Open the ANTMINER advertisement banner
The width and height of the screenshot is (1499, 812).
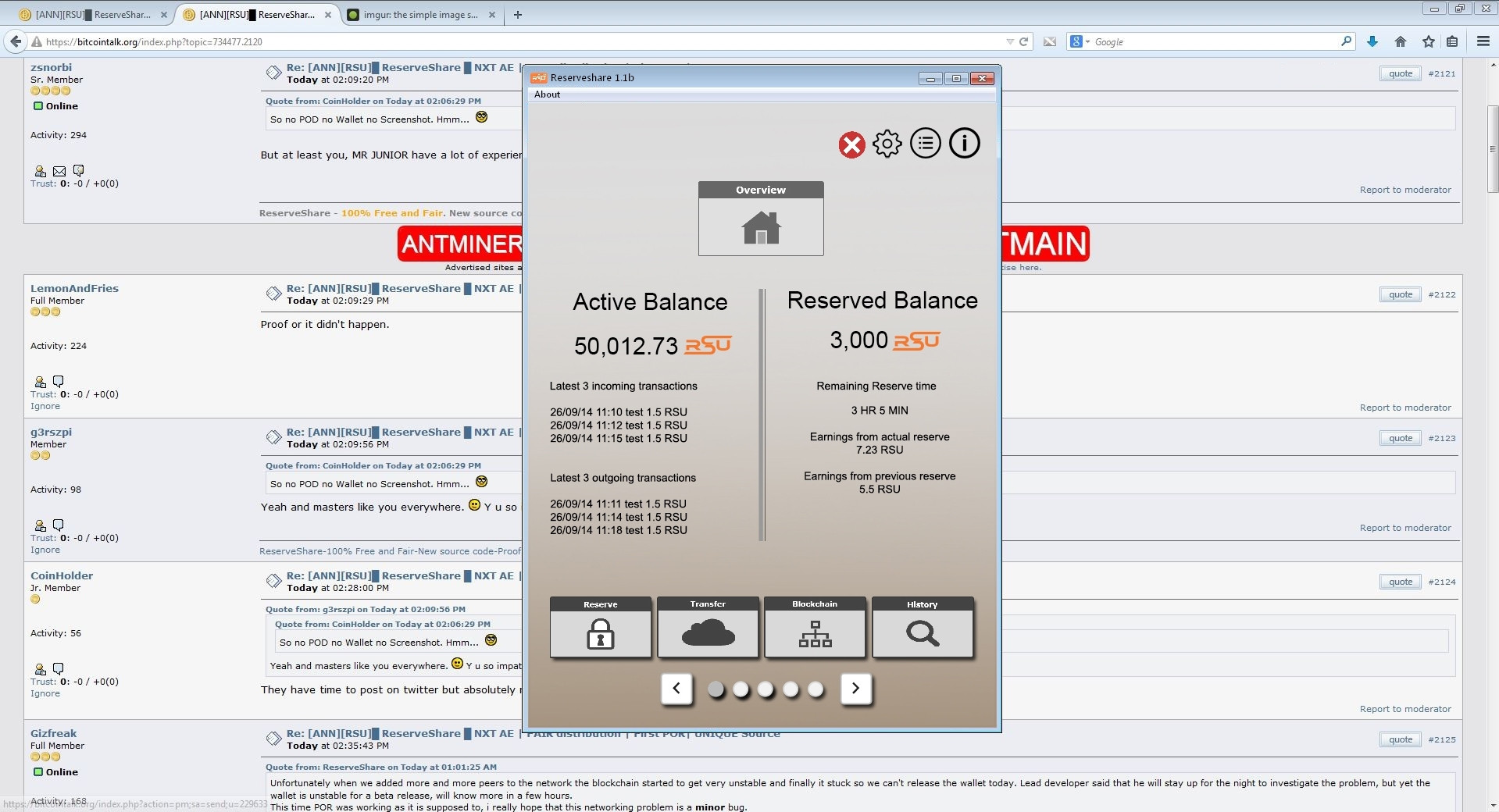pos(459,244)
